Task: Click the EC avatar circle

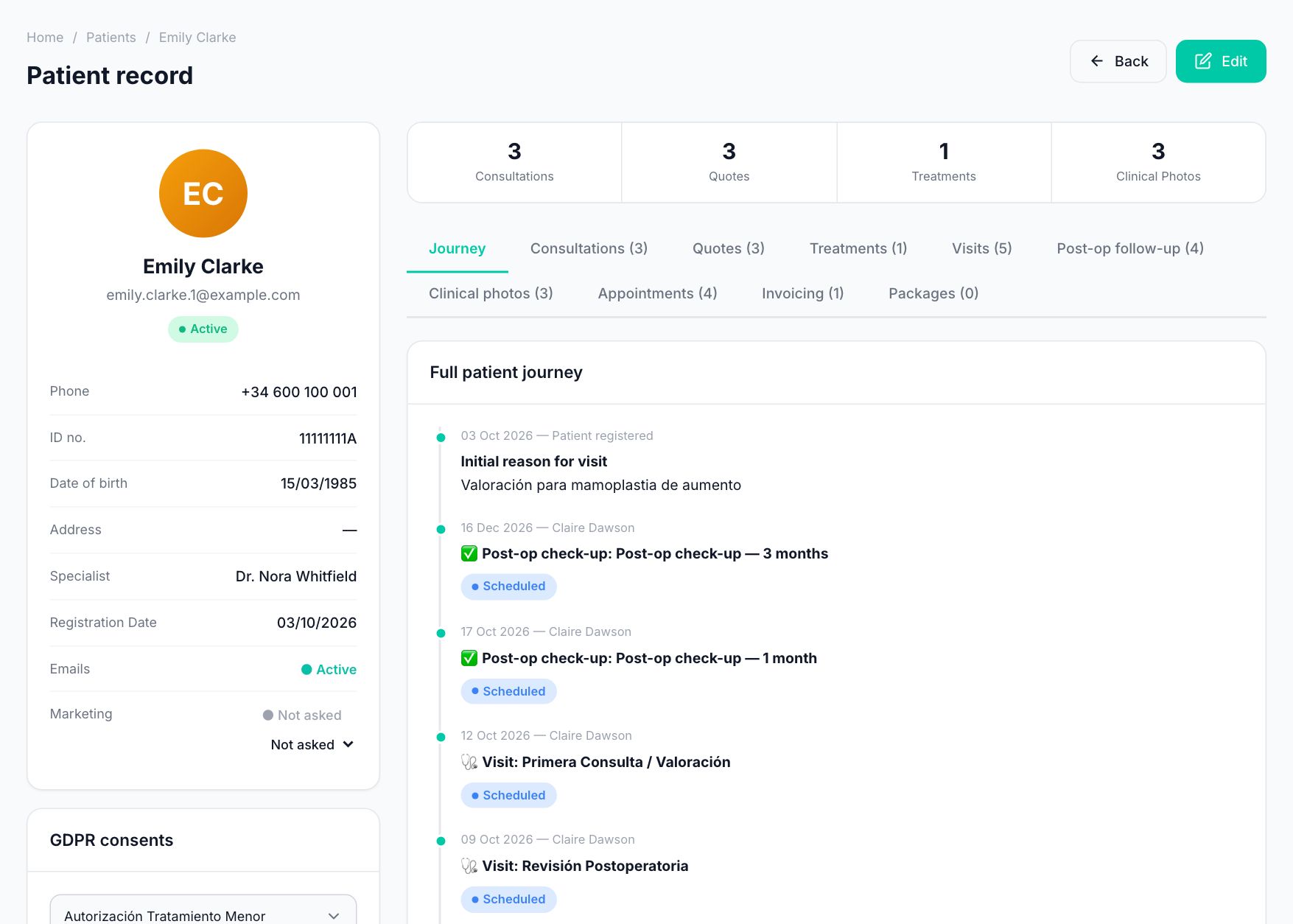Action: 203,194
